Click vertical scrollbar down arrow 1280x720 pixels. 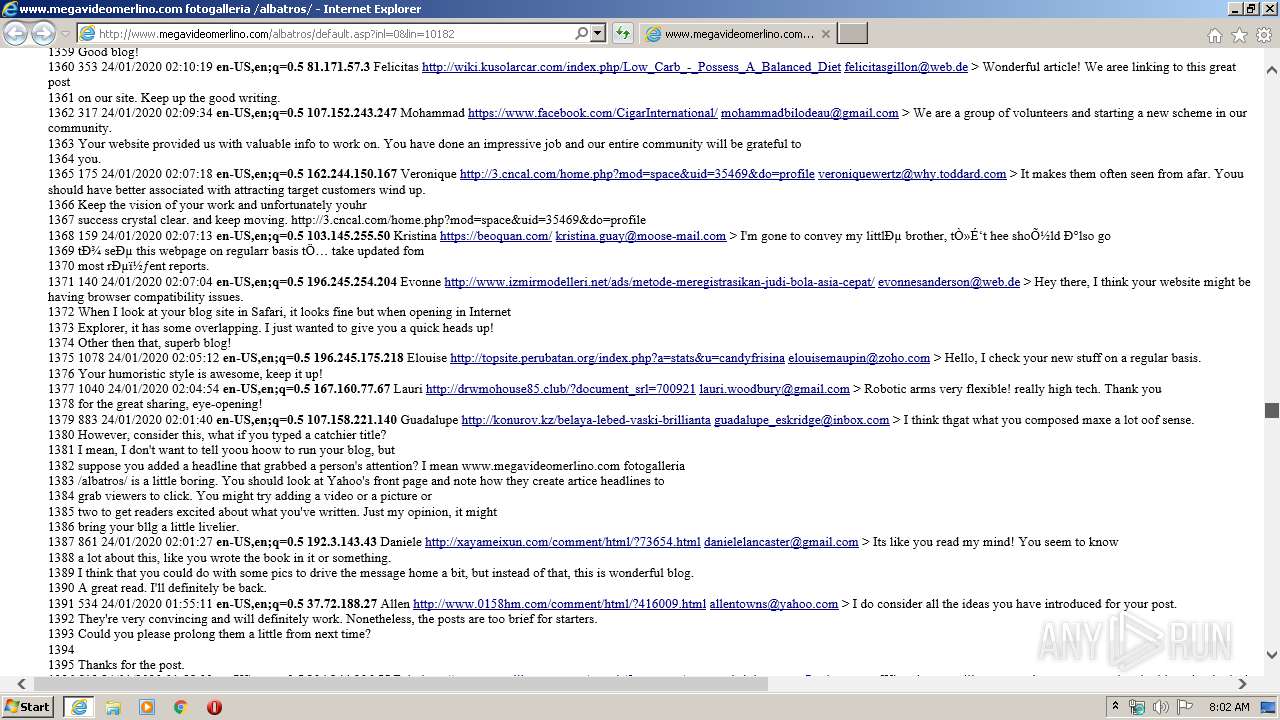click(1272, 655)
